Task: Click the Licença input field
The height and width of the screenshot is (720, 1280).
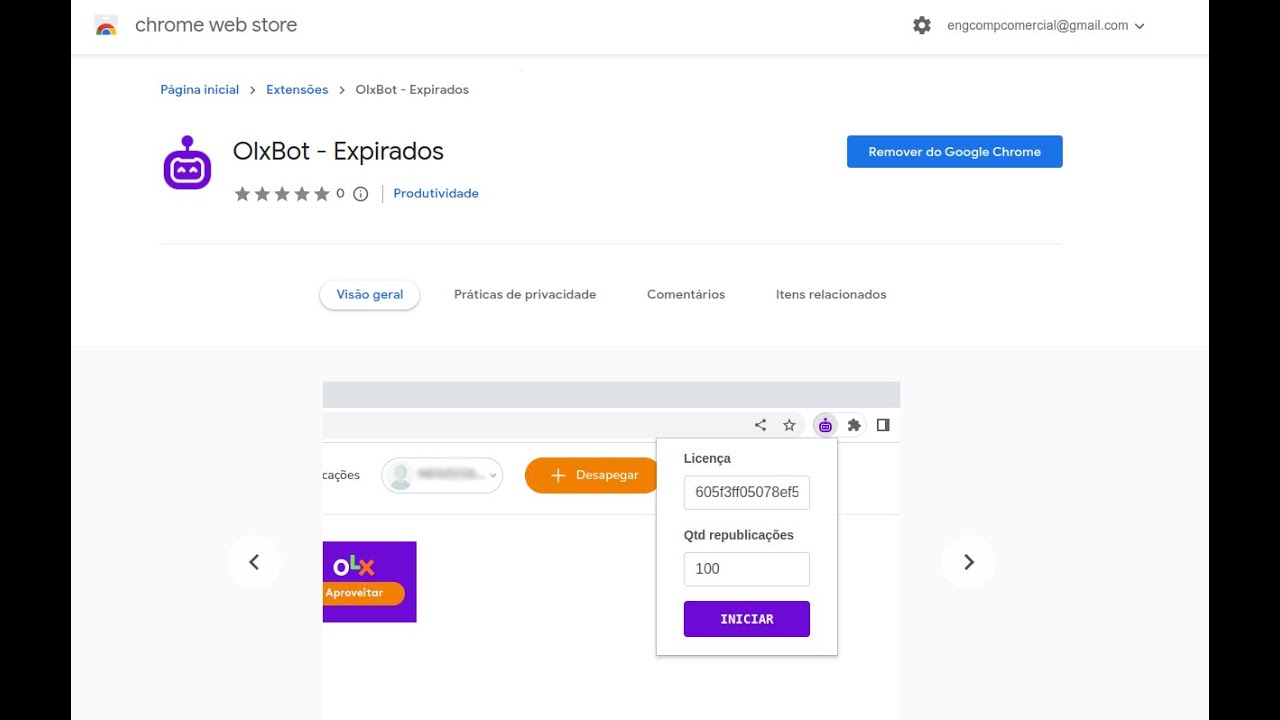Action: coord(747,493)
